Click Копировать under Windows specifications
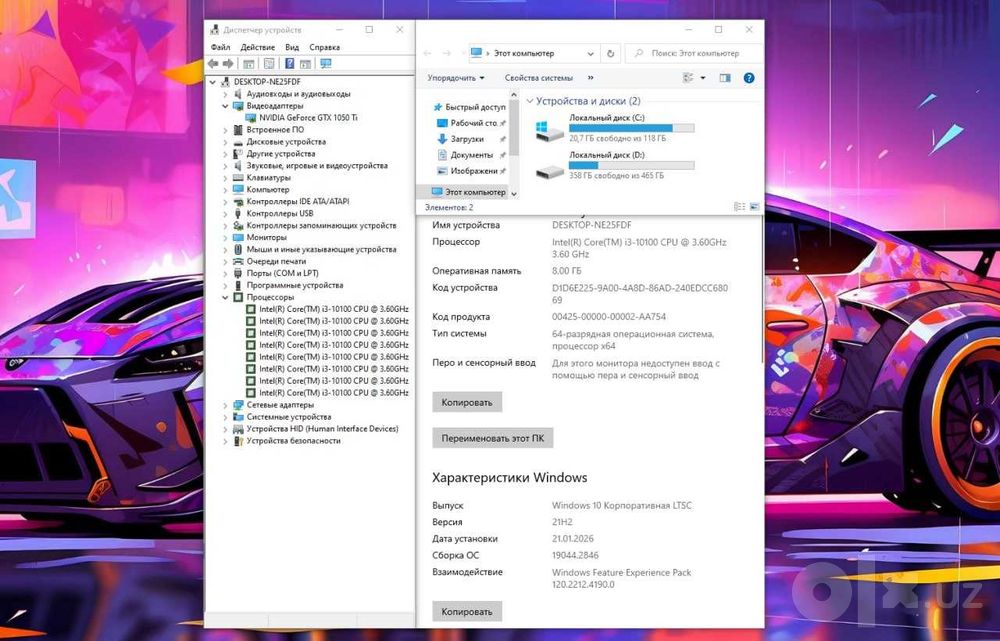The width and height of the screenshot is (1000, 641). (x=467, y=612)
